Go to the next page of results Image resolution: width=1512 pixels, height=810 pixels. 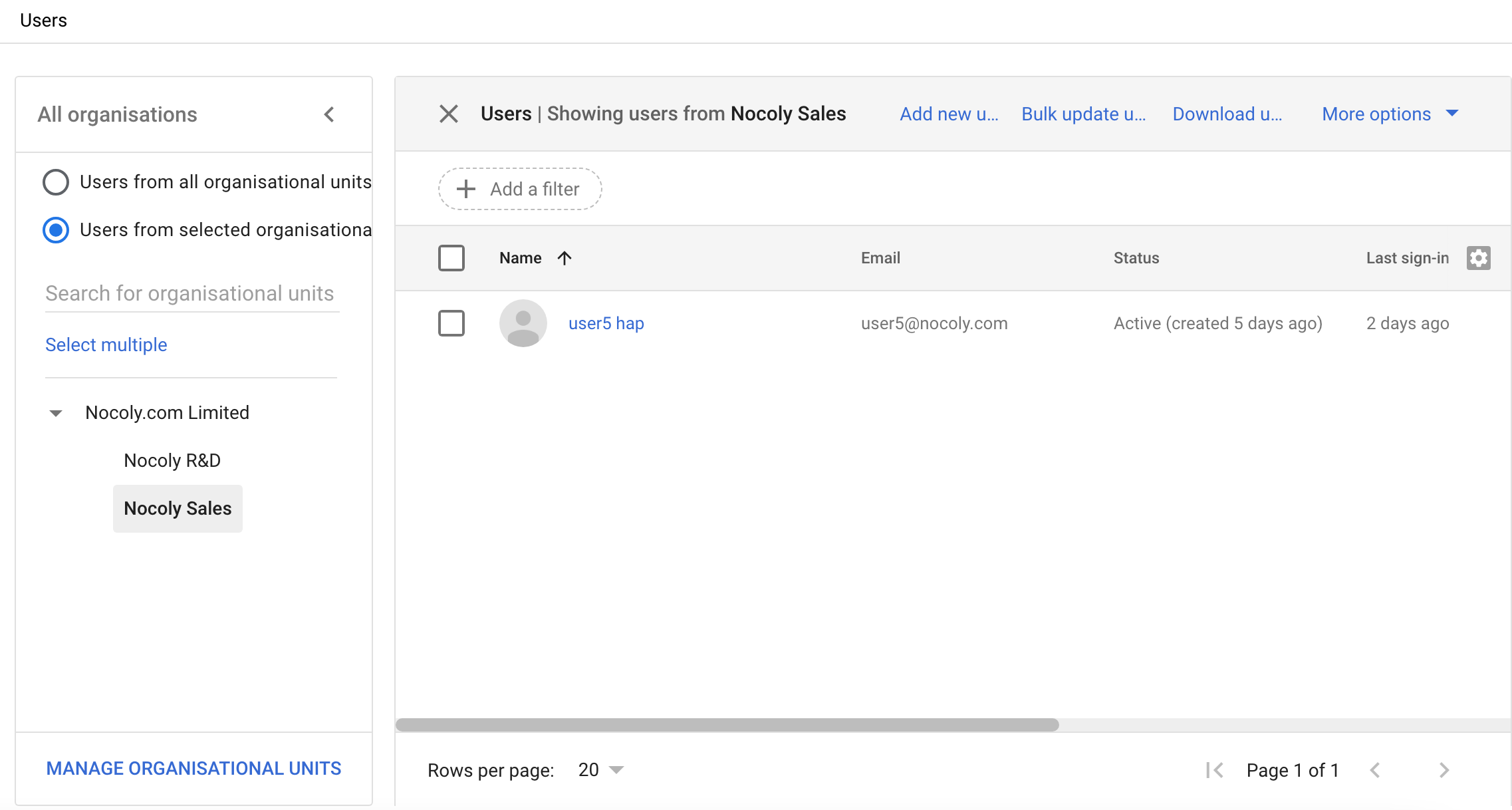[x=1444, y=770]
